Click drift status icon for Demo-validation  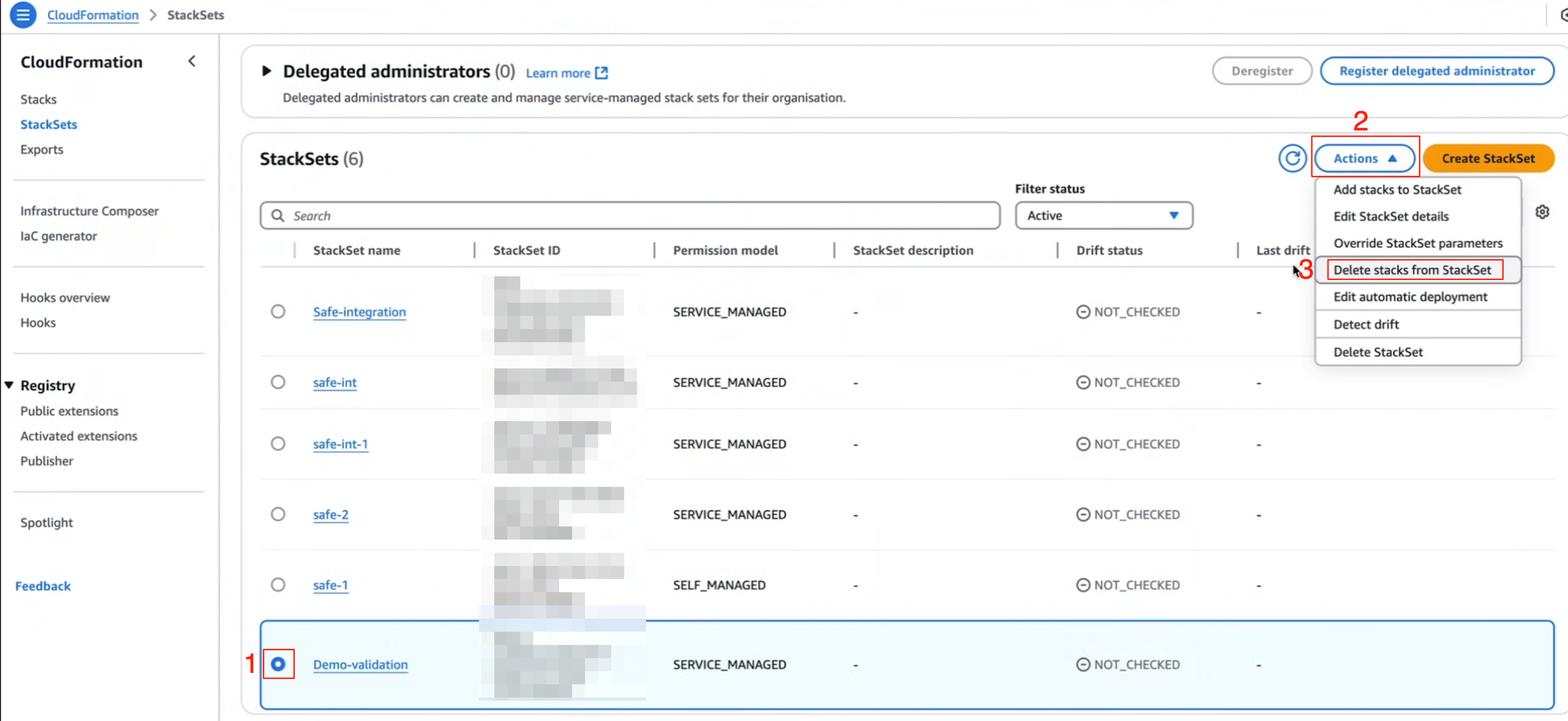pyautogui.click(x=1083, y=665)
